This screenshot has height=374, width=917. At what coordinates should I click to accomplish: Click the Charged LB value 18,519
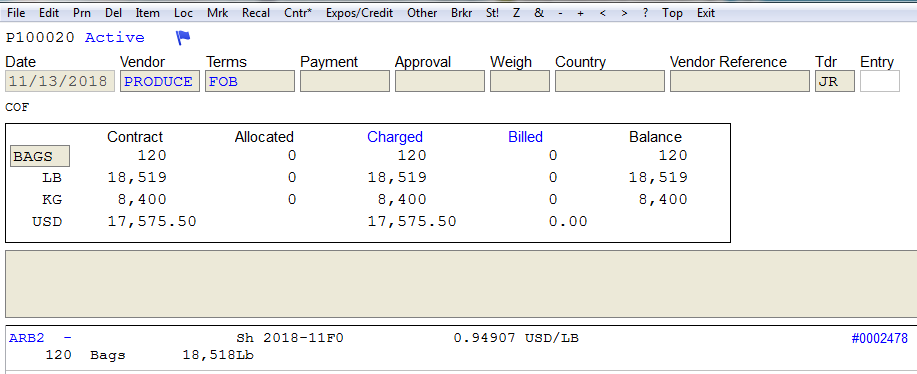397,177
